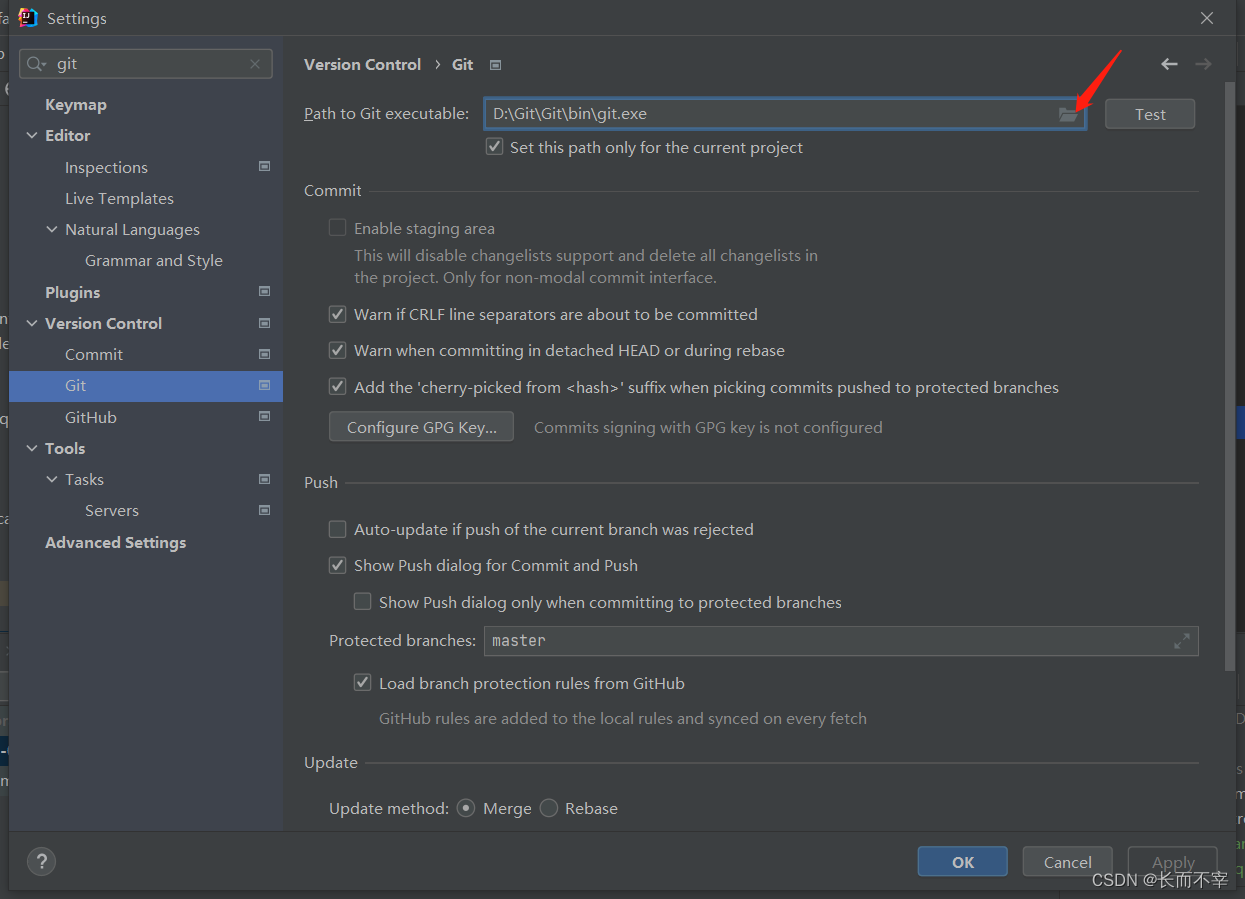Go forward with the right arrow icon
The width and height of the screenshot is (1245, 899).
pyautogui.click(x=1203, y=64)
